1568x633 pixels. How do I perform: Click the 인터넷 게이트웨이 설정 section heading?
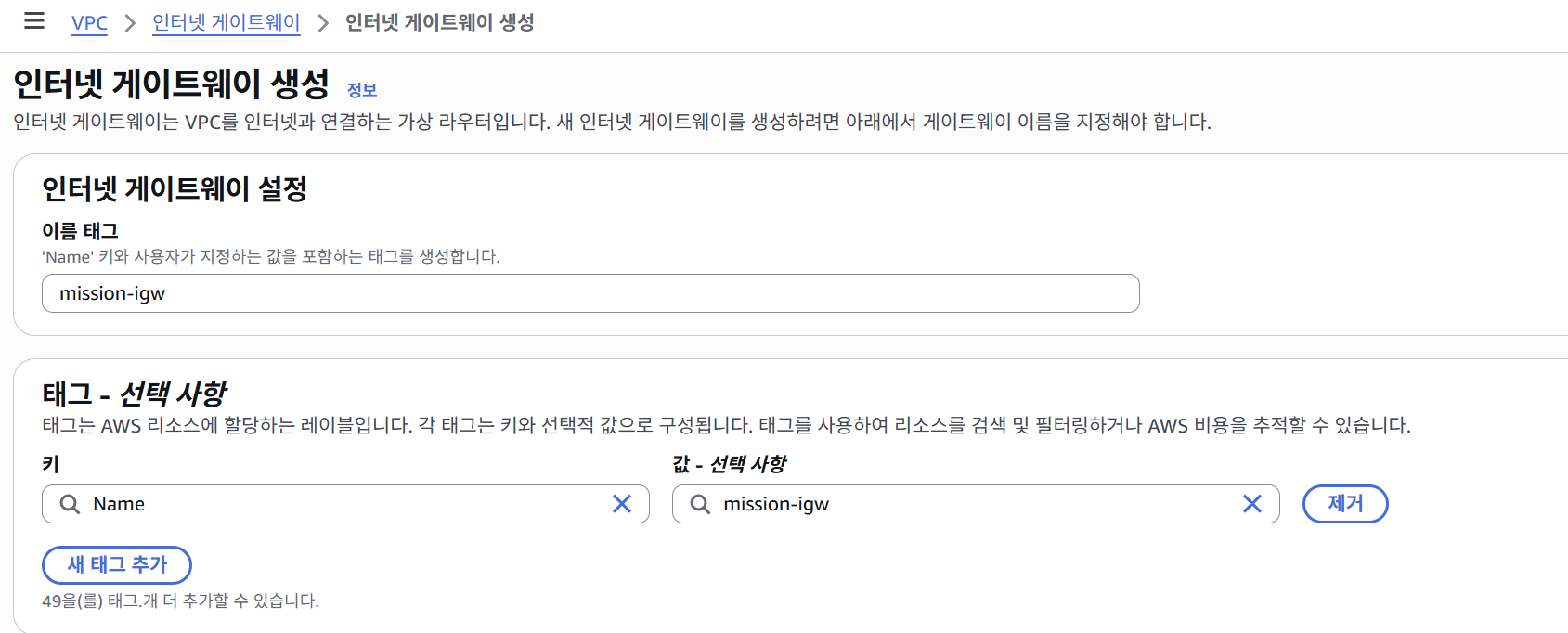(x=175, y=189)
